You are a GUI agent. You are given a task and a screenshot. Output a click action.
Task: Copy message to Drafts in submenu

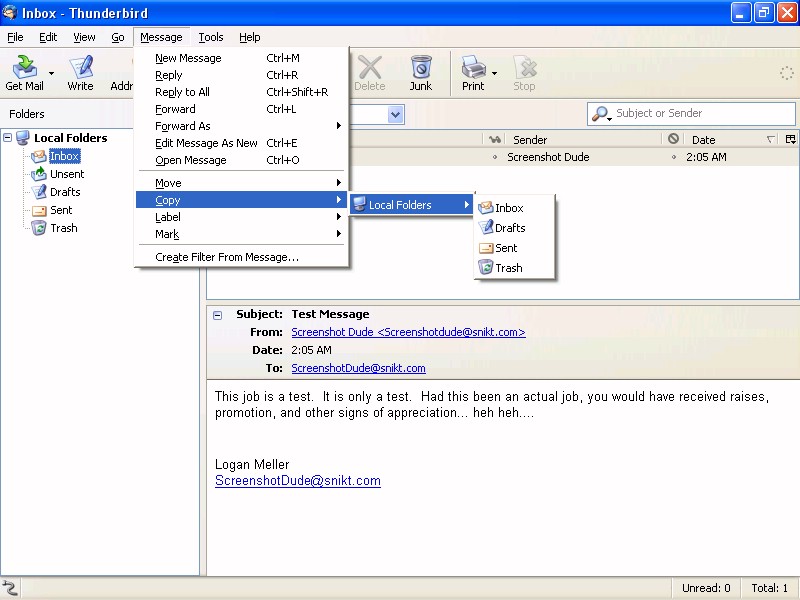(514, 228)
